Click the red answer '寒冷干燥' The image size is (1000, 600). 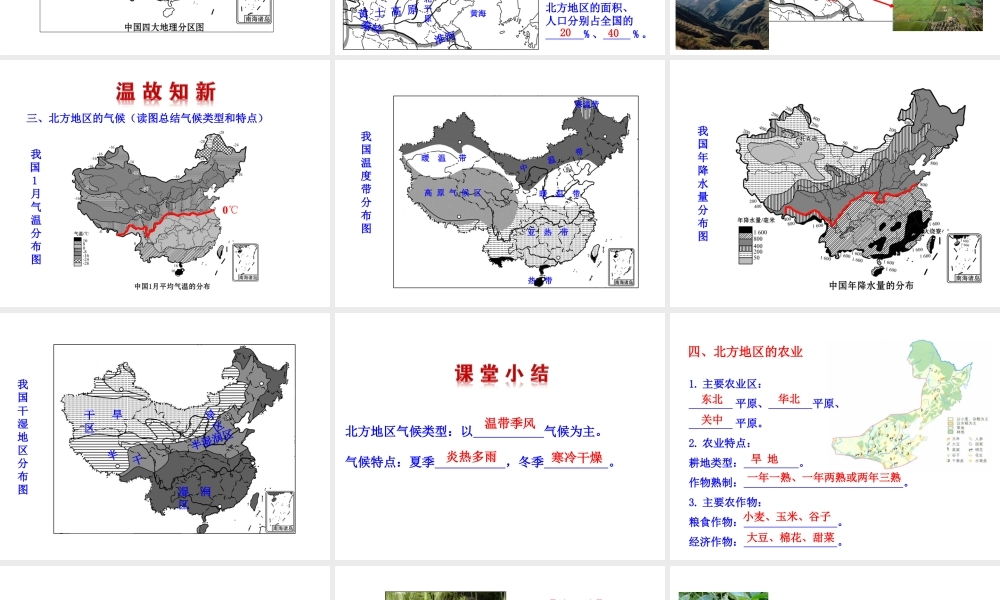pos(577,457)
